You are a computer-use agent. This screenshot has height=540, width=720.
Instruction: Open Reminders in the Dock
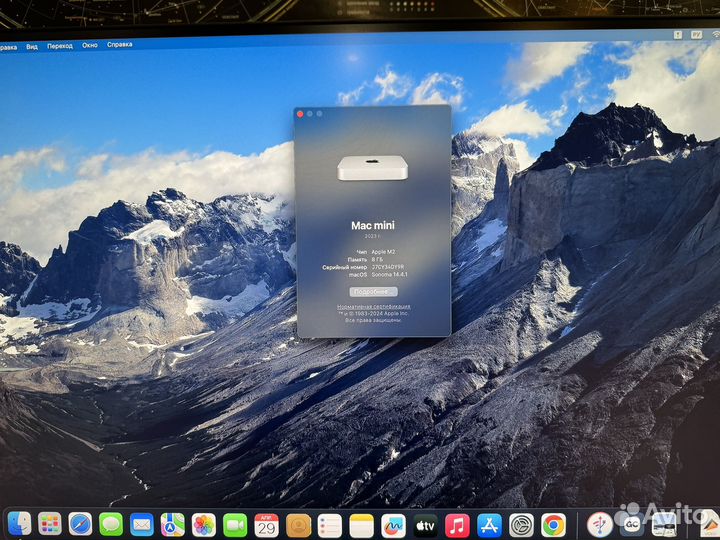pos(330,526)
